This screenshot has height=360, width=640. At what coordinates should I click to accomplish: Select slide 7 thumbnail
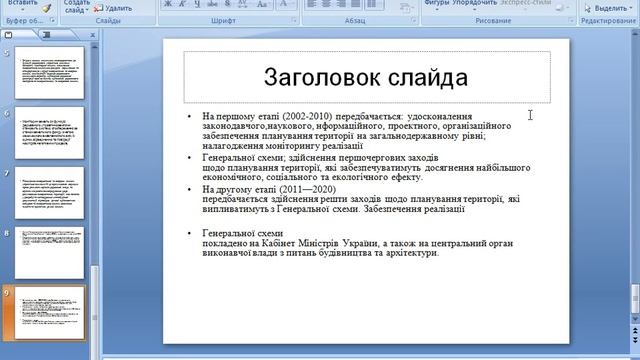49,193
